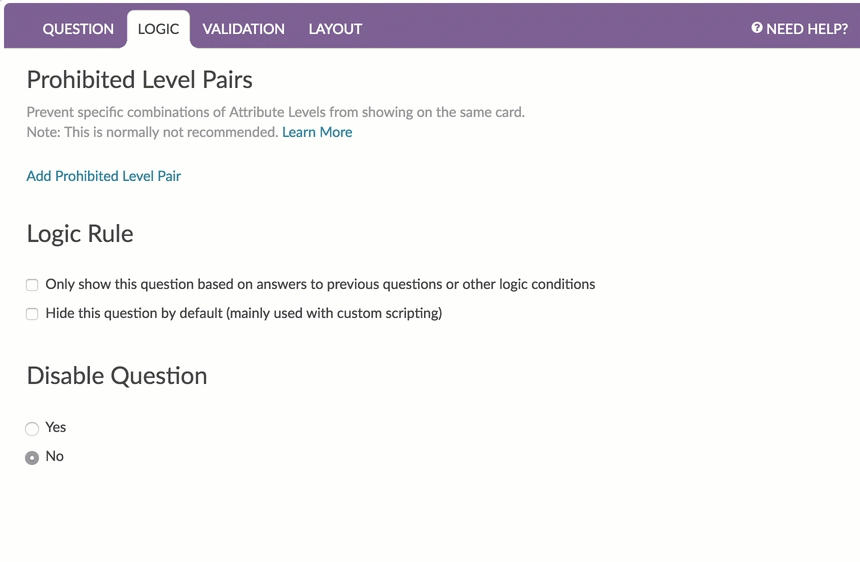The height and width of the screenshot is (562, 860).
Task: Choose the No radio button
Action: (32, 457)
